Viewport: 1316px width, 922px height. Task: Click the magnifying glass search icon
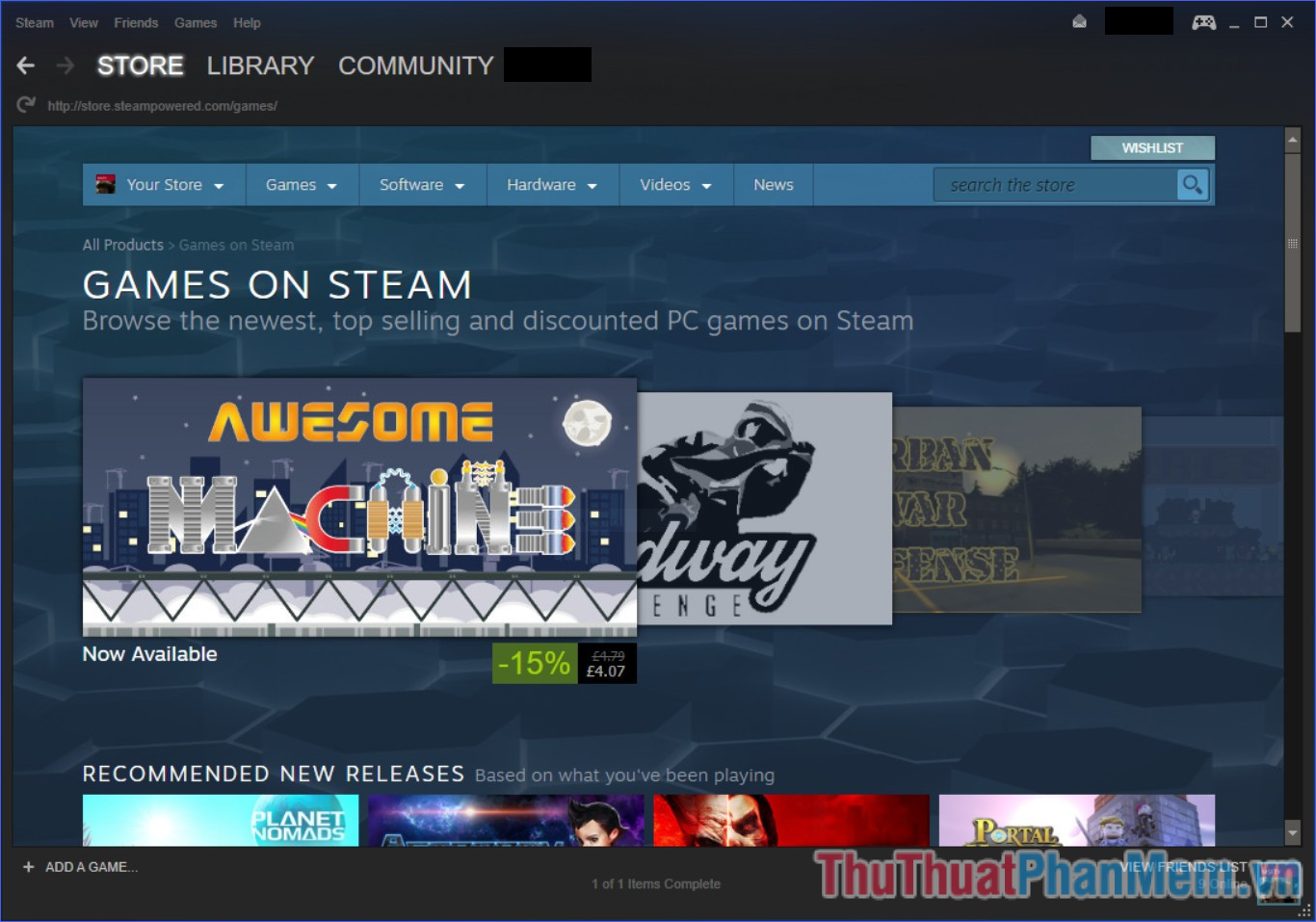(1192, 184)
